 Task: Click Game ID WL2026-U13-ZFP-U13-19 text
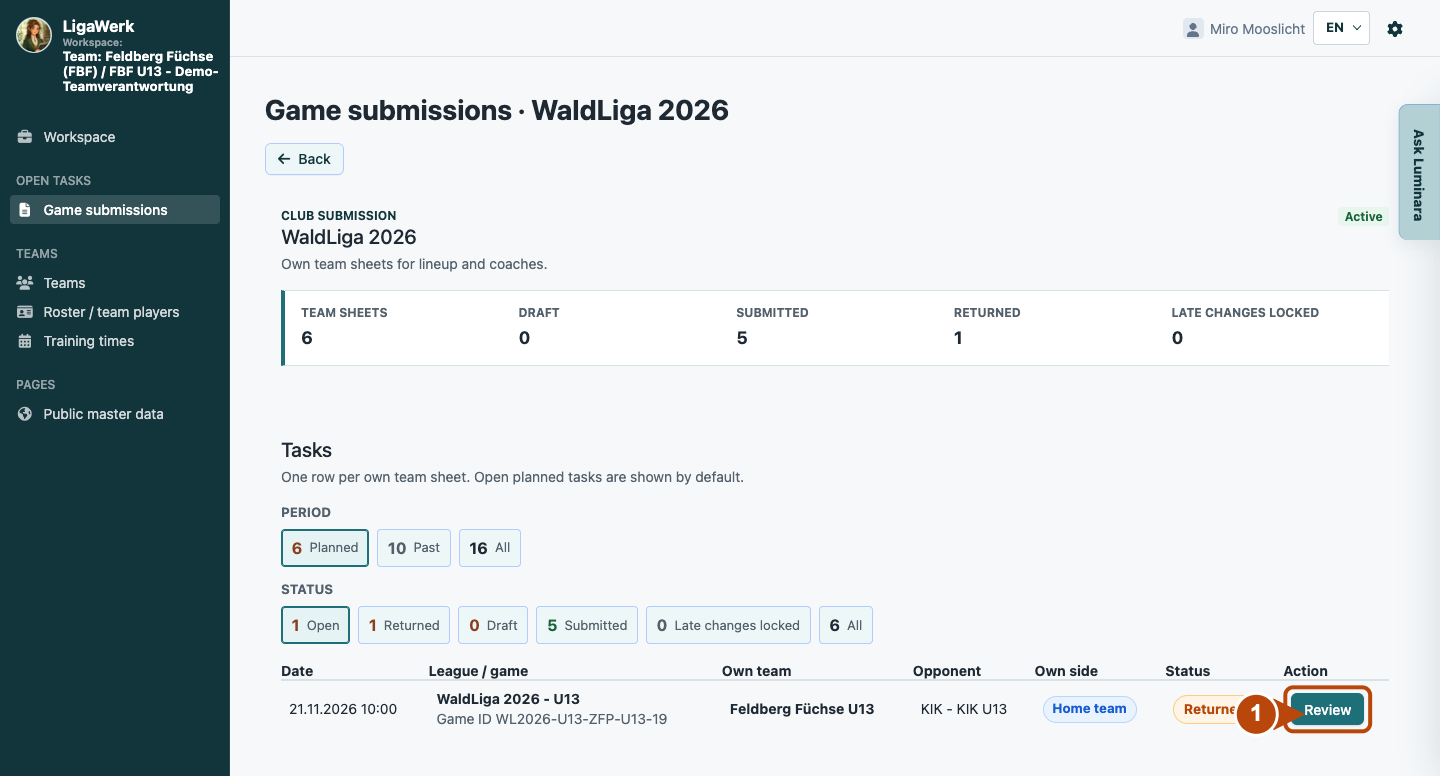552,719
